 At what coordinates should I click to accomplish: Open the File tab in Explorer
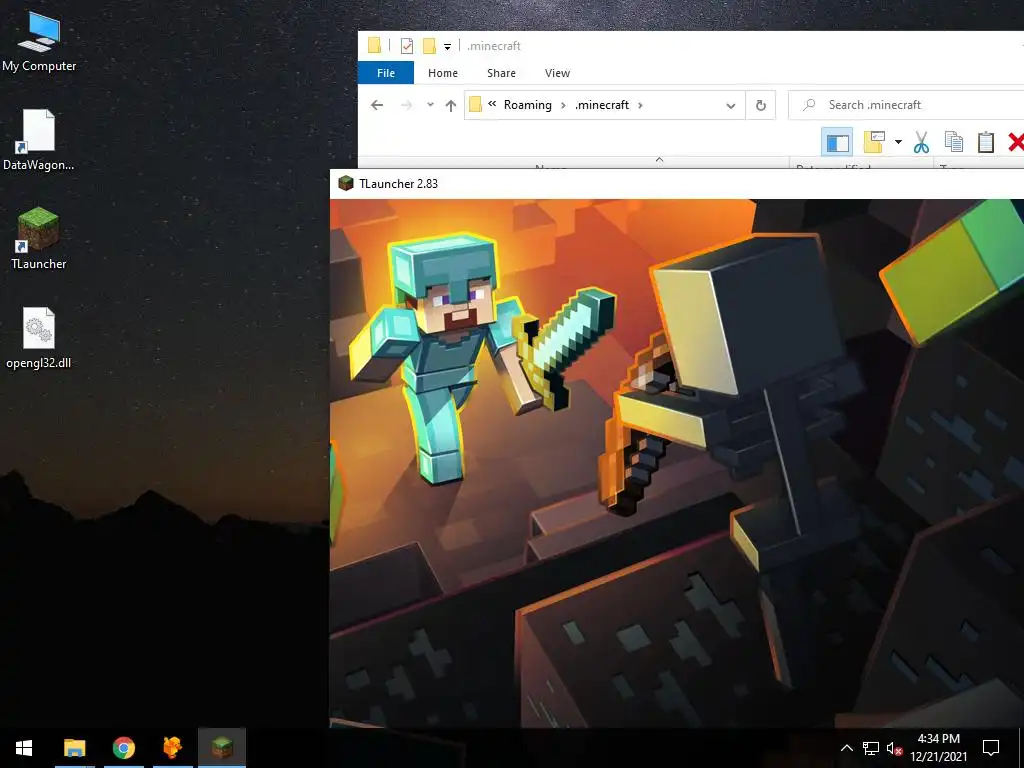386,73
